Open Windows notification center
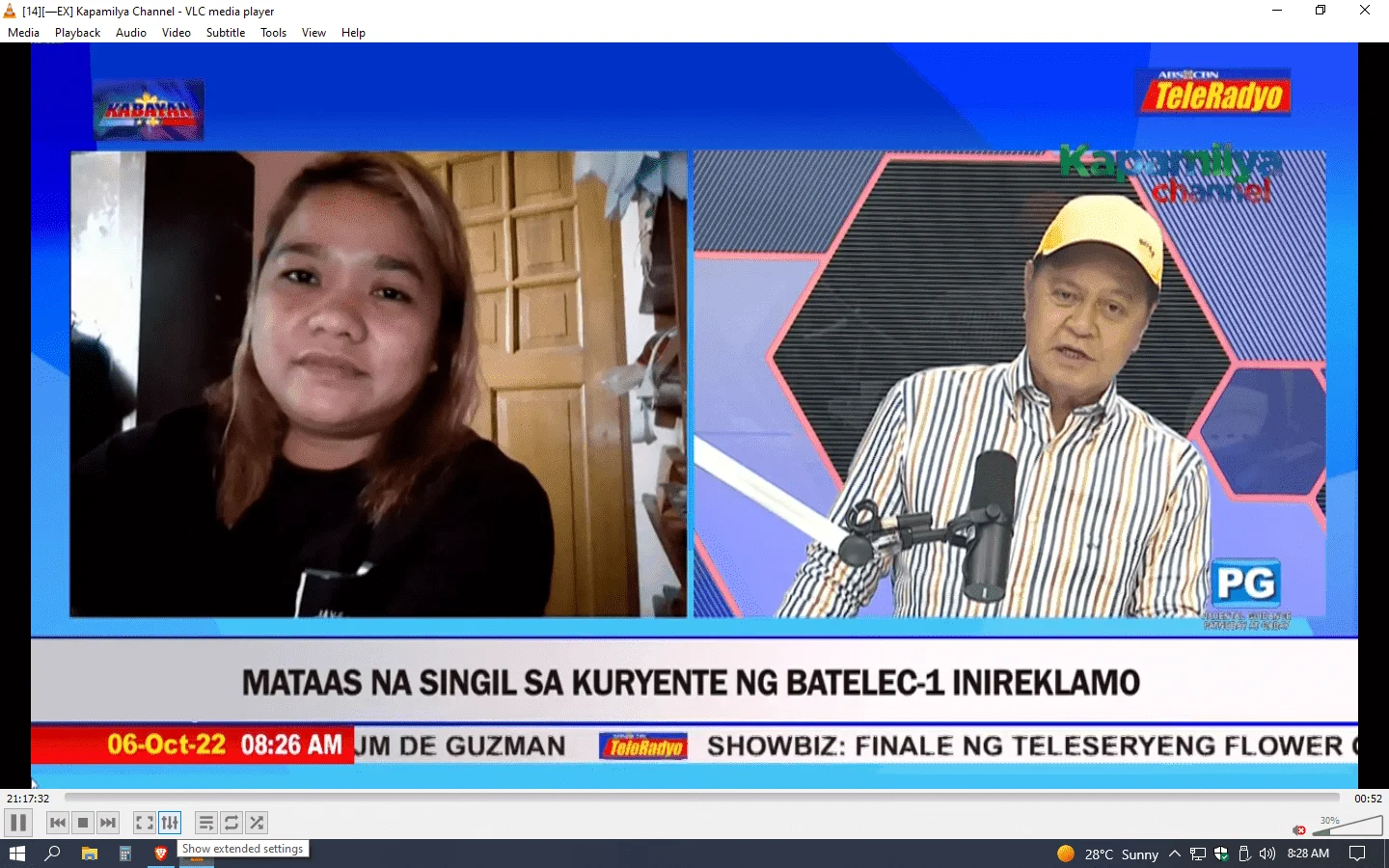Screen dimensions: 1389x868 (1357, 854)
